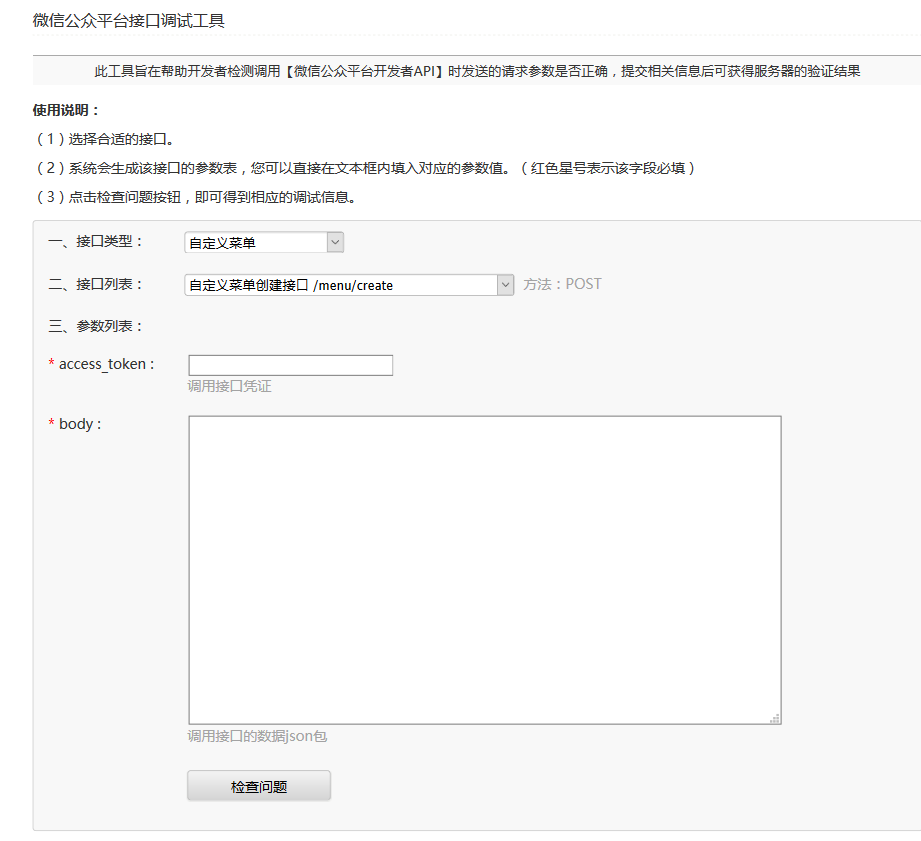Viewport: 921px width, 841px height.
Task: Click the 方法:POST method text
Action: pyautogui.click(x=562, y=284)
